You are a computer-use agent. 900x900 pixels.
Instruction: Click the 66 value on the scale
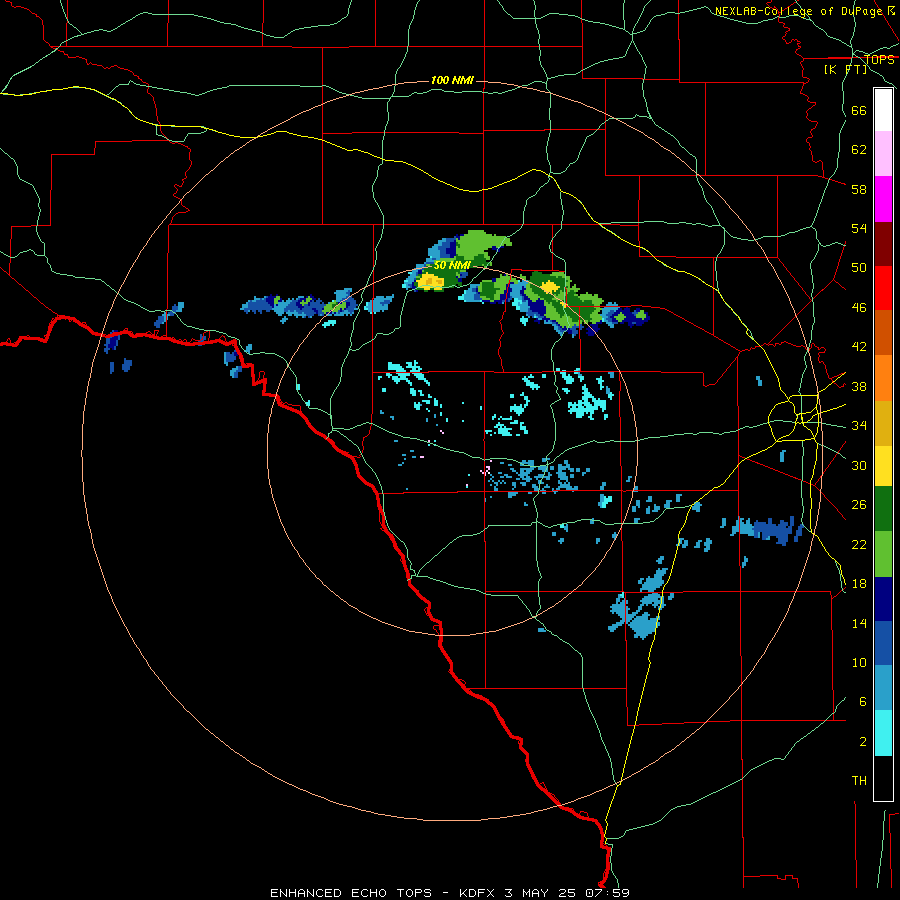859,111
